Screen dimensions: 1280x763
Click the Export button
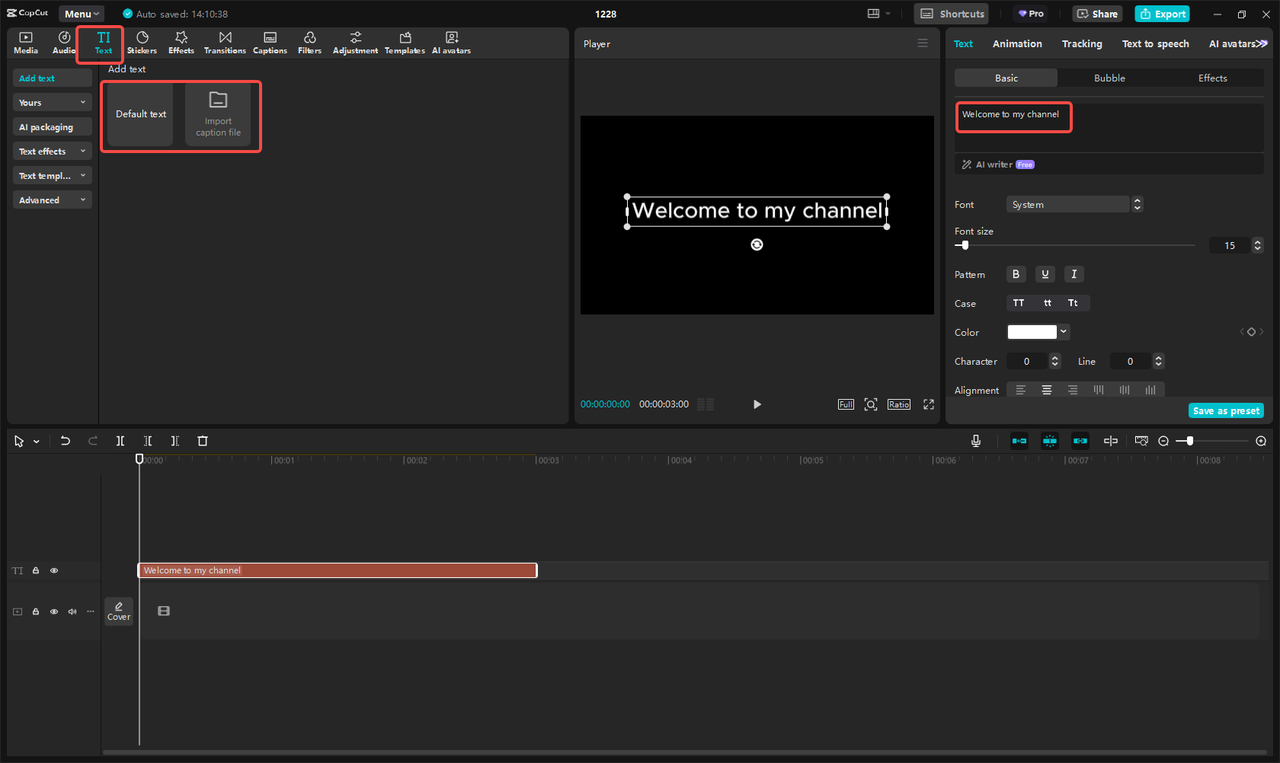click(x=1162, y=14)
